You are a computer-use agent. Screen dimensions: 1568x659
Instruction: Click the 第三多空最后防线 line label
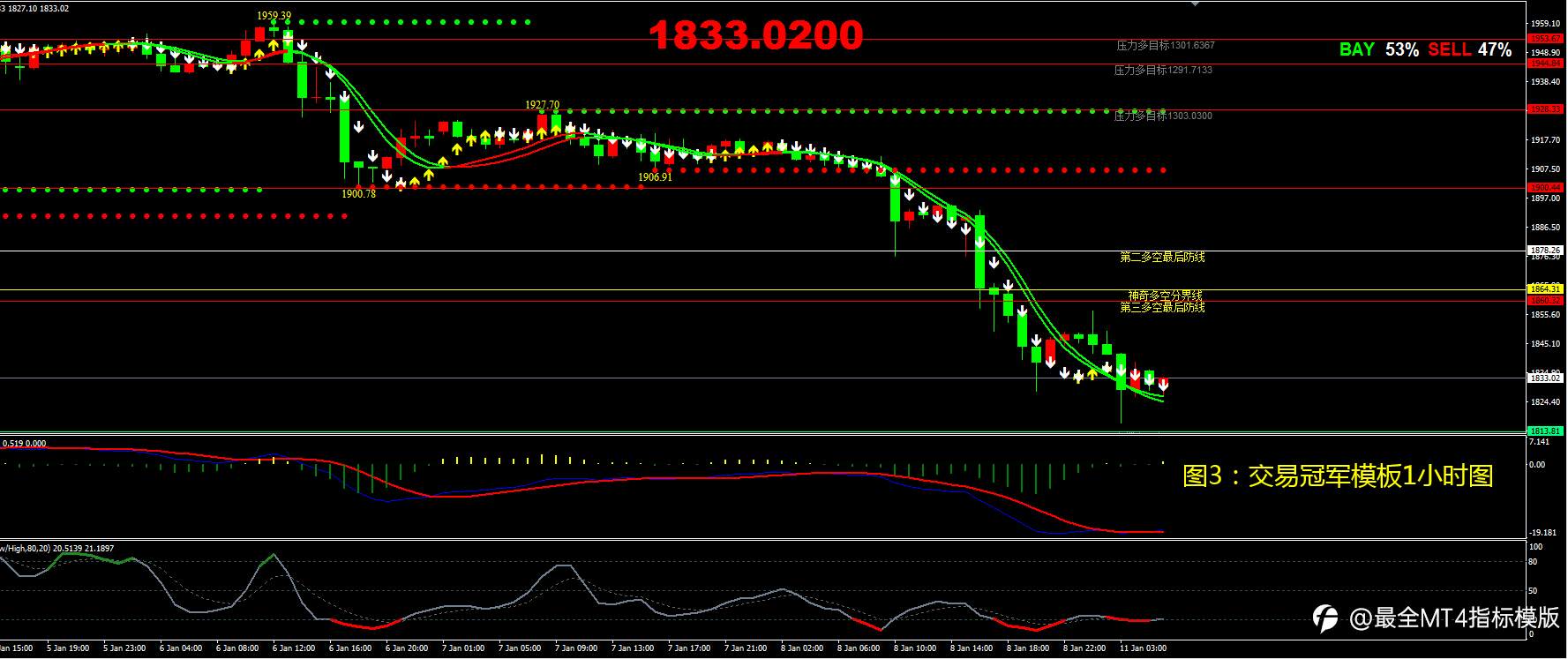(1162, 307)
